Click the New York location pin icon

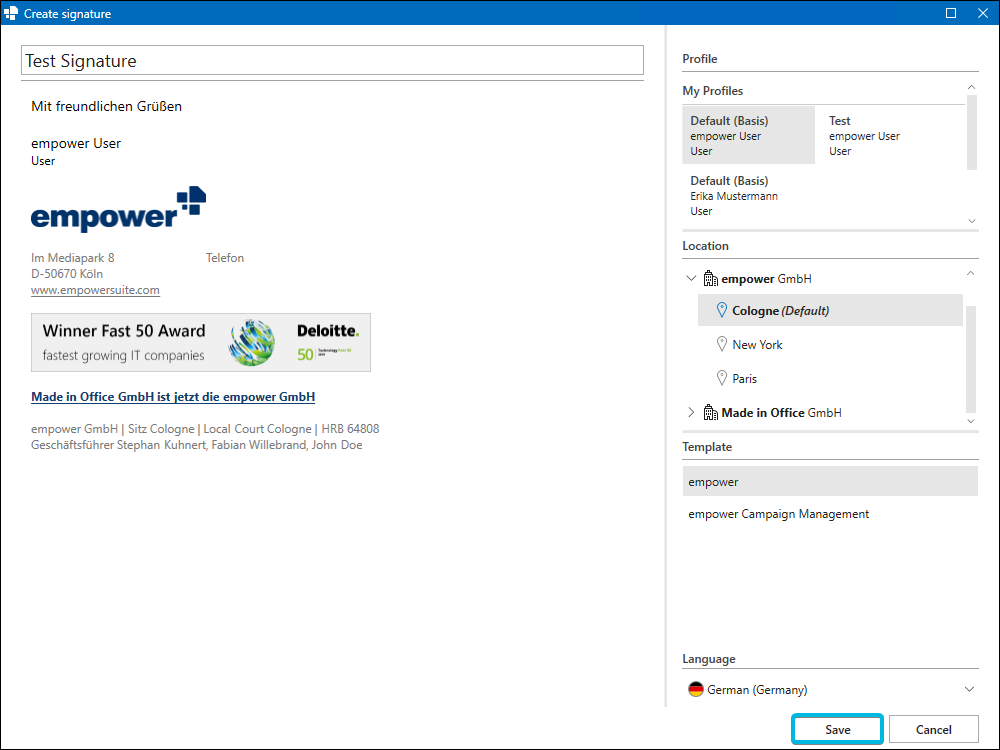721,344
